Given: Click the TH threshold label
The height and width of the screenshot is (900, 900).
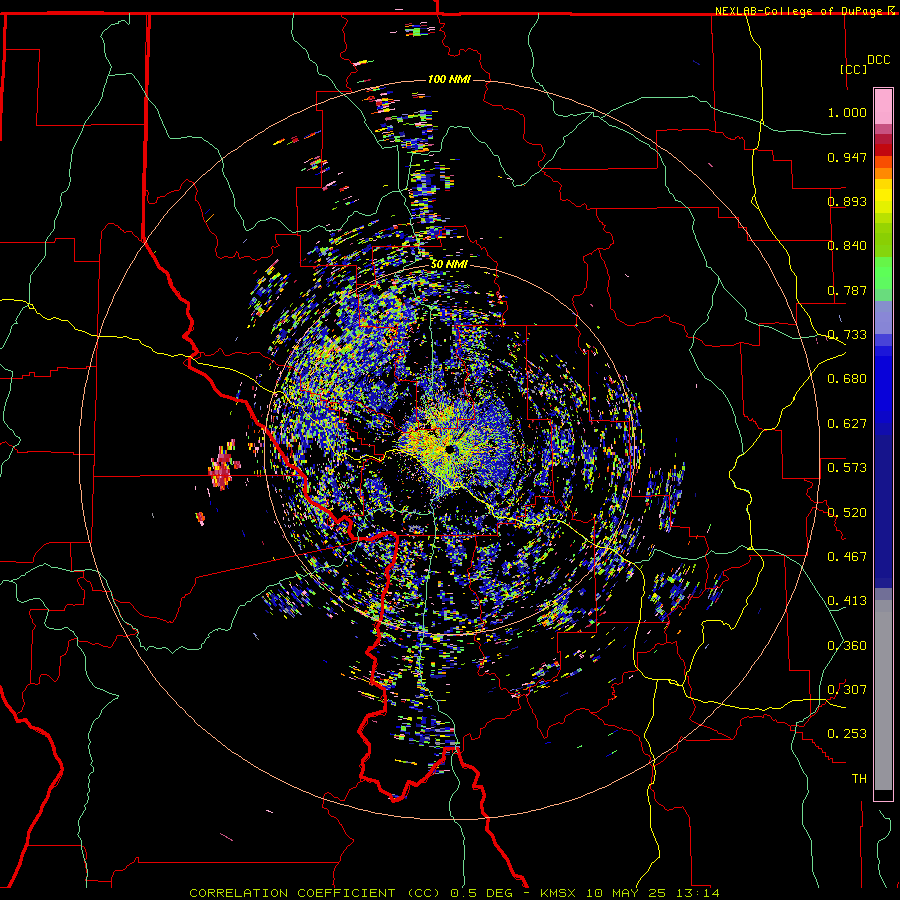Looking at the screenshot, I should click(859, 779).
